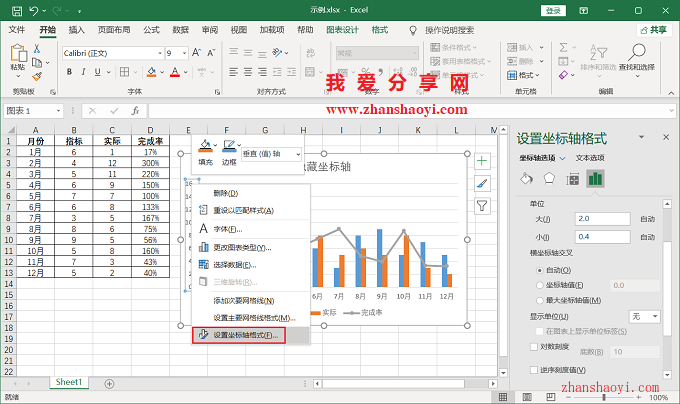Screen dimensions: 680x404
Task: Switch to 文本选项 in format pane
Action: click(x=589, y=158)
